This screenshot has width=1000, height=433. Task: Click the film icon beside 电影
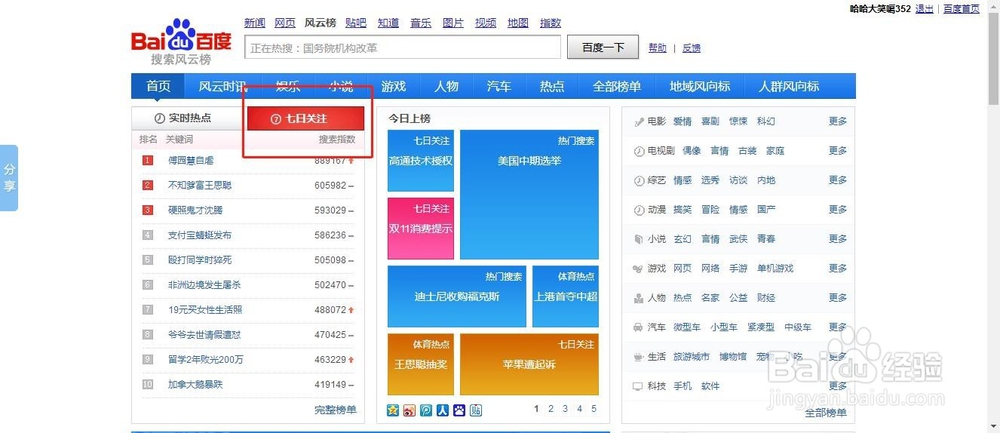click(x=638, y=121)
